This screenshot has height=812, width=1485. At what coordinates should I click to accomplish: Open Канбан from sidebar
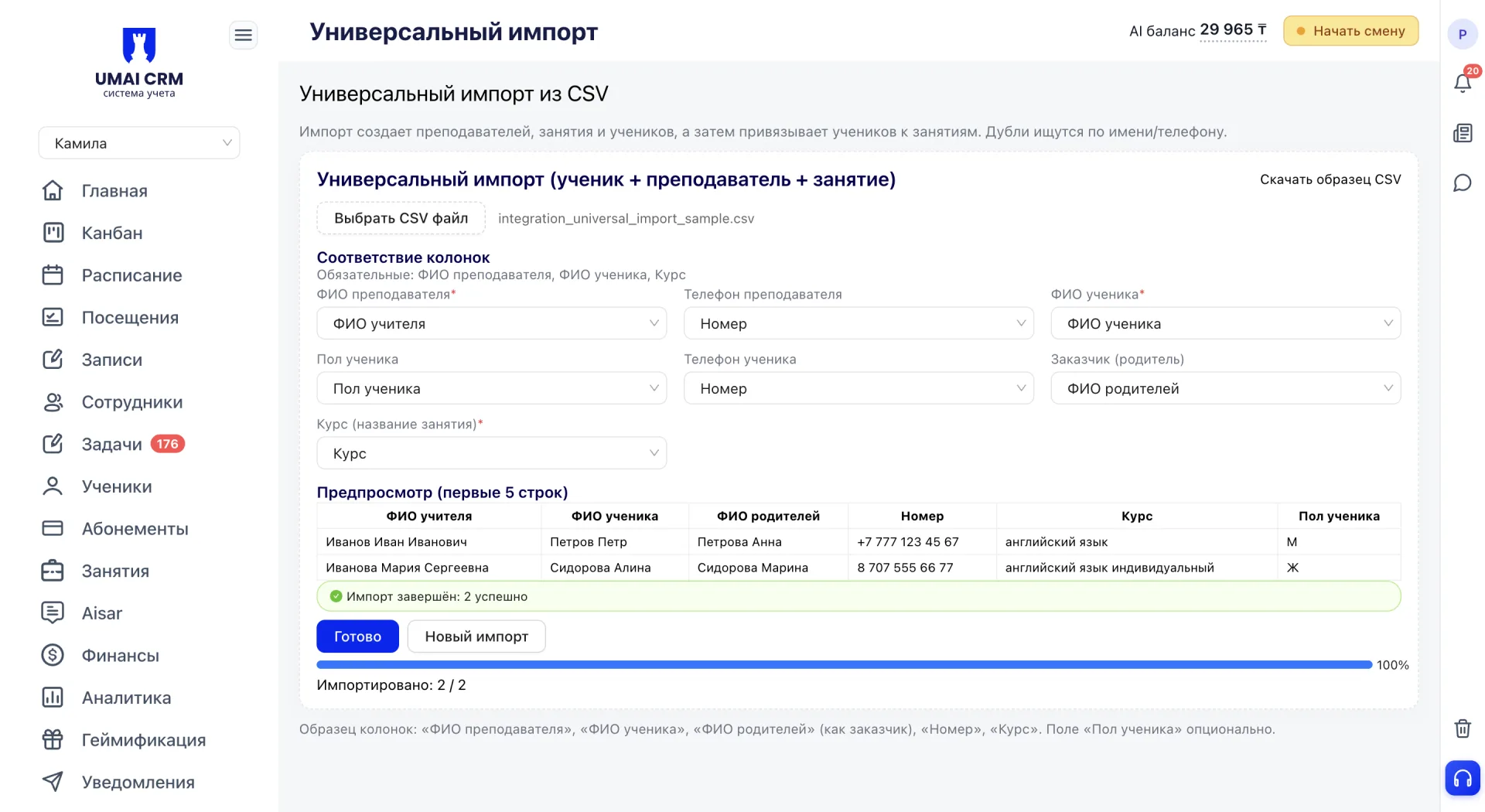[x=112, y=233]
